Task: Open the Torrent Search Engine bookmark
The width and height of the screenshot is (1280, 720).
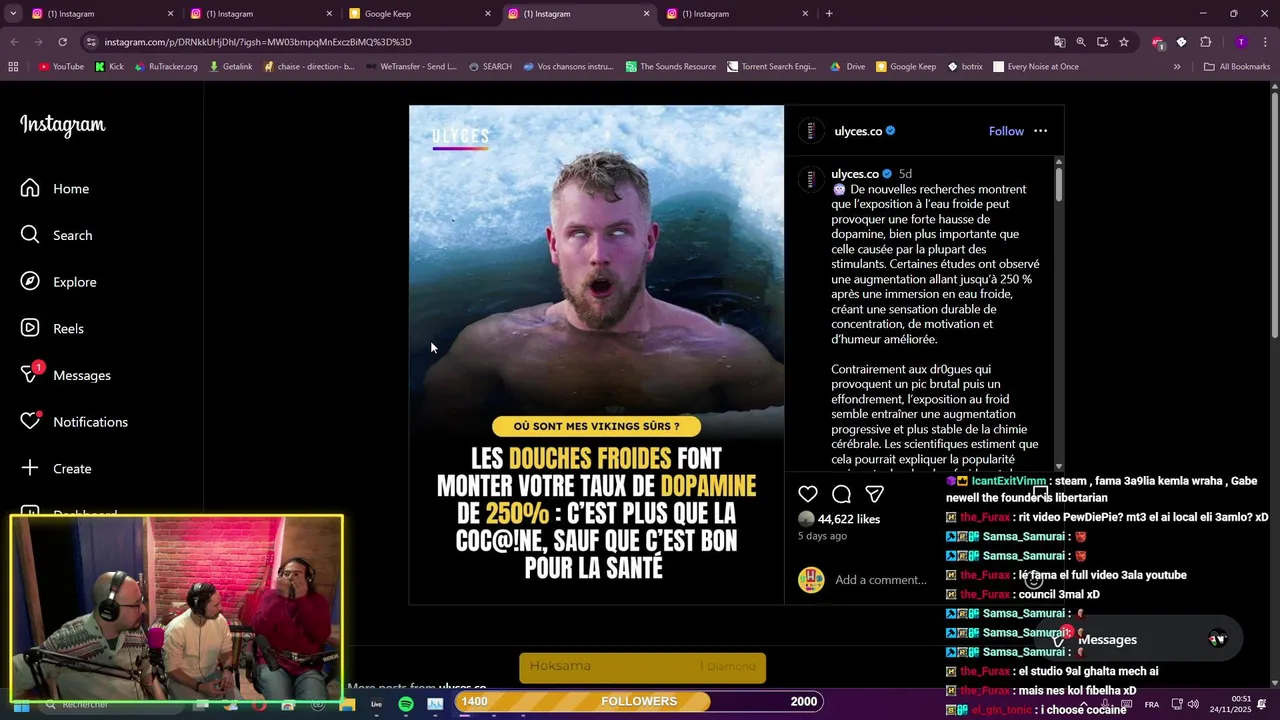Action: tap(772, 67)
